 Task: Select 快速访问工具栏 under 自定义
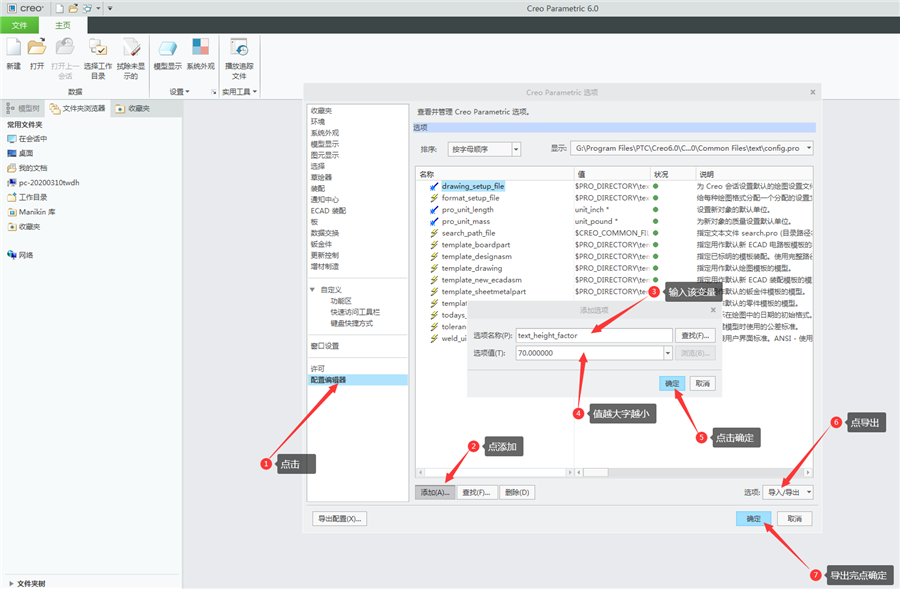pos(355,312)
